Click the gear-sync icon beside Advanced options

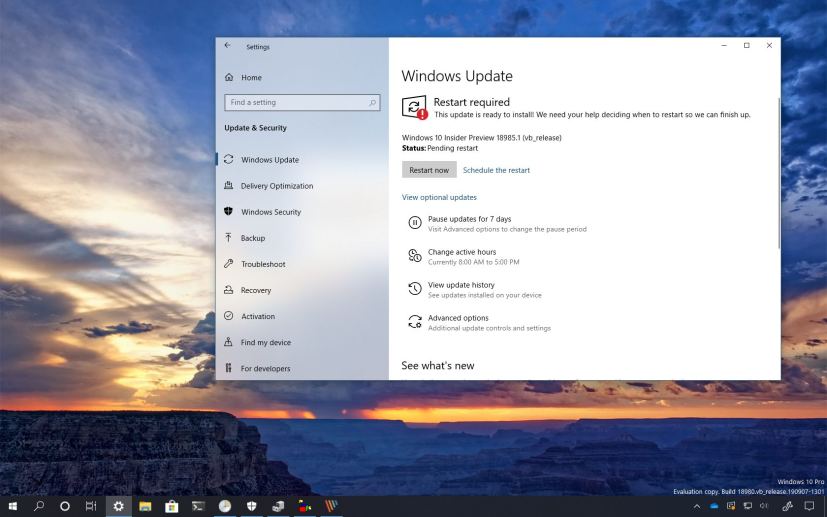click(415, 322)
